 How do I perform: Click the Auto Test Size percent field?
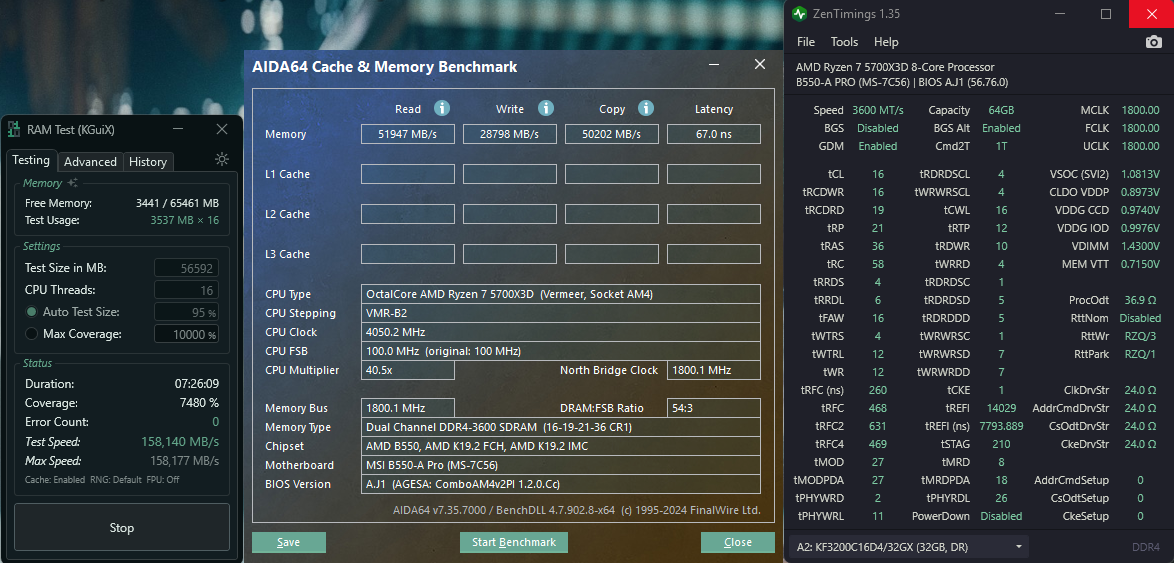coord(186,312)
